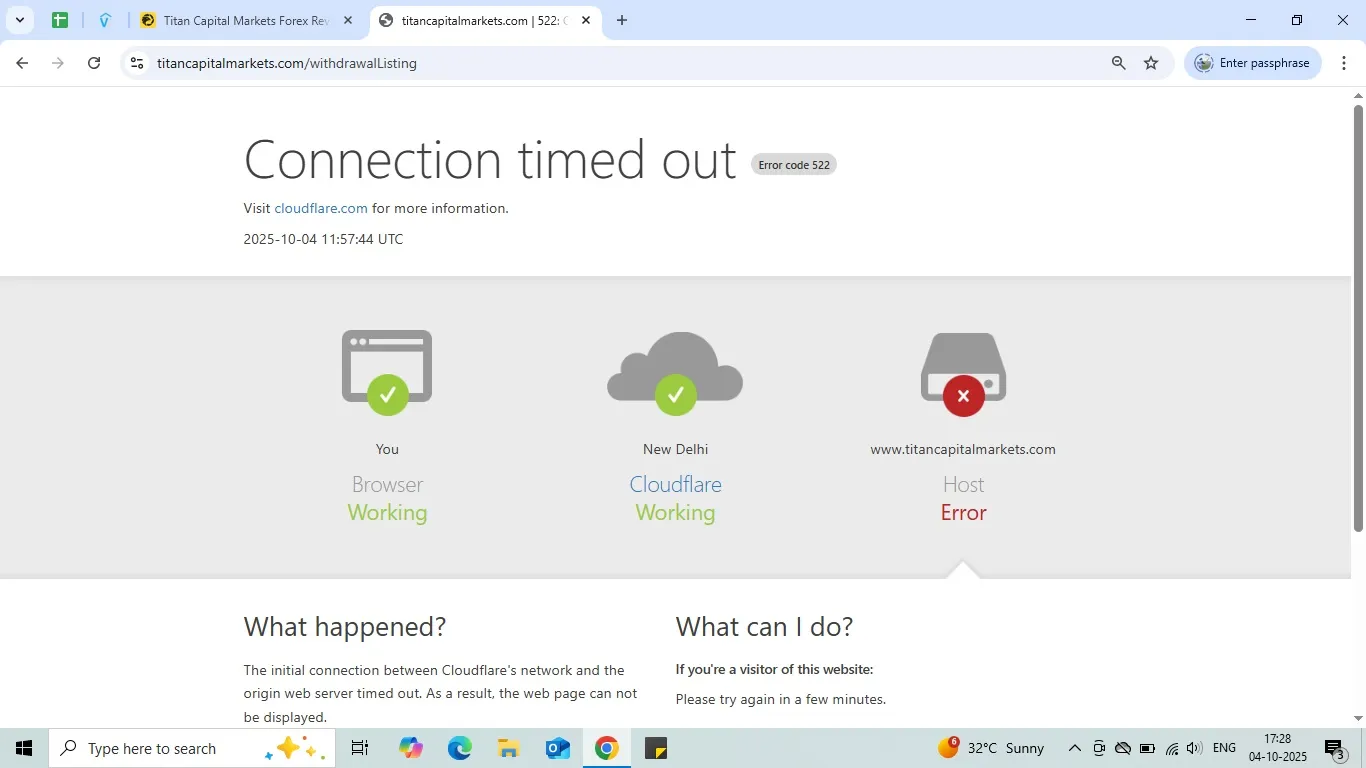Click the taskbar search box
Screen dimensions: 1366x768
[192, 748]
